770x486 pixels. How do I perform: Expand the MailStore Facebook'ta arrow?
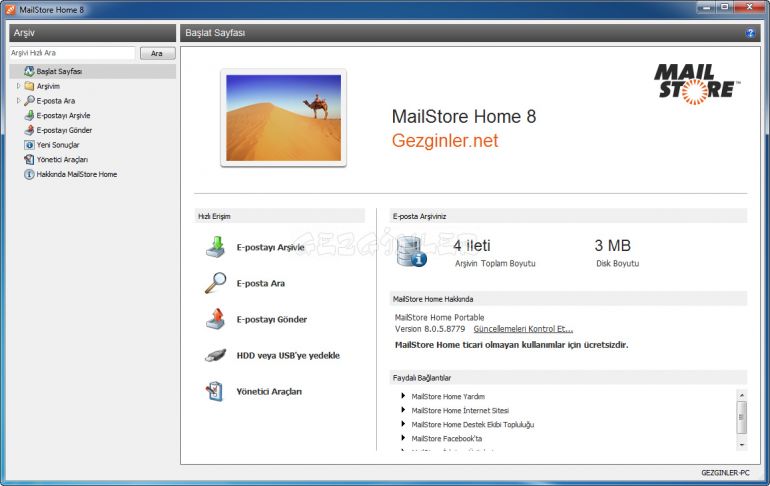[x=403, y=438]
